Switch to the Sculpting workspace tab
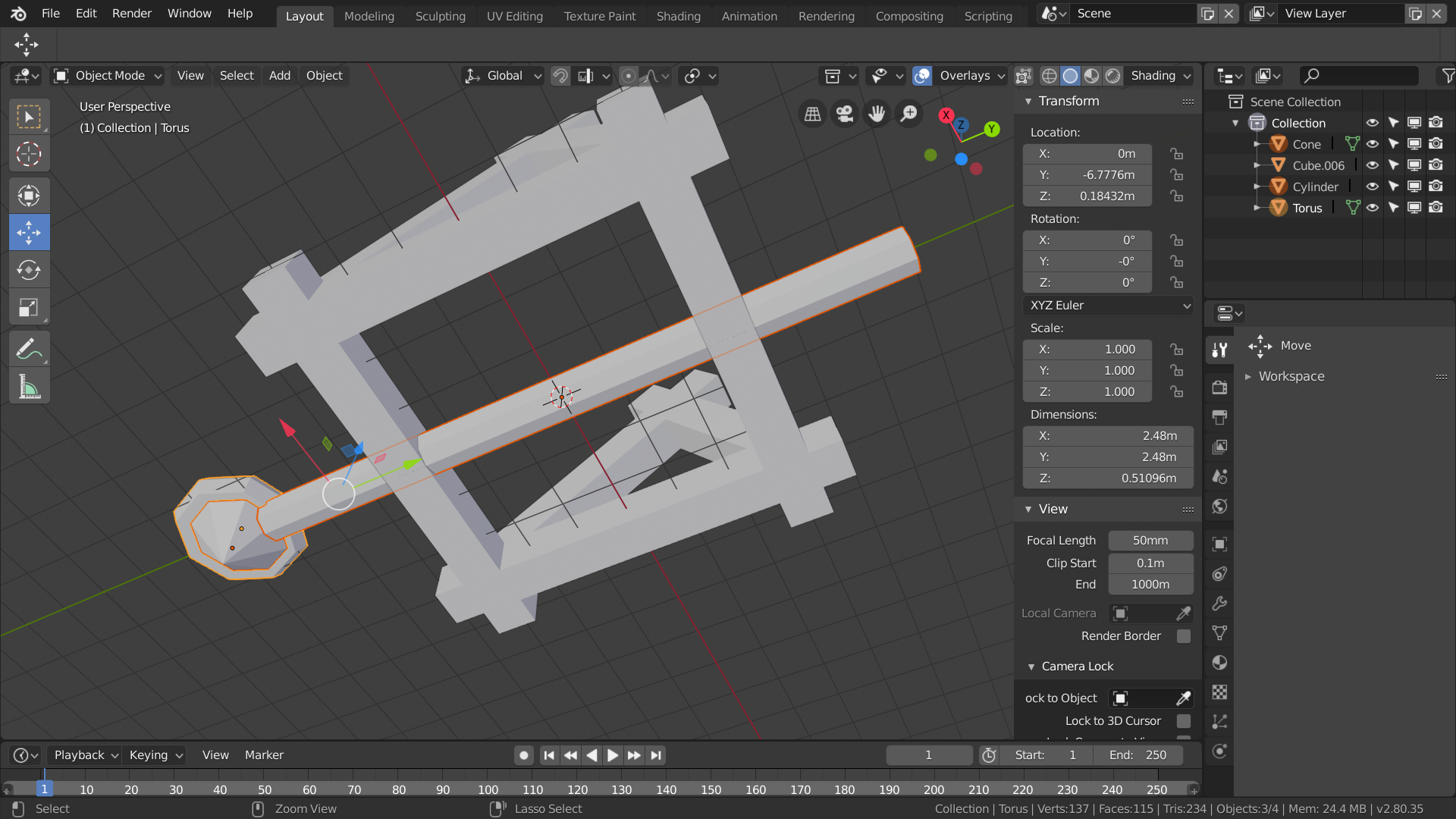Screen dimensions: 1456x819 [x=441, y=16]
